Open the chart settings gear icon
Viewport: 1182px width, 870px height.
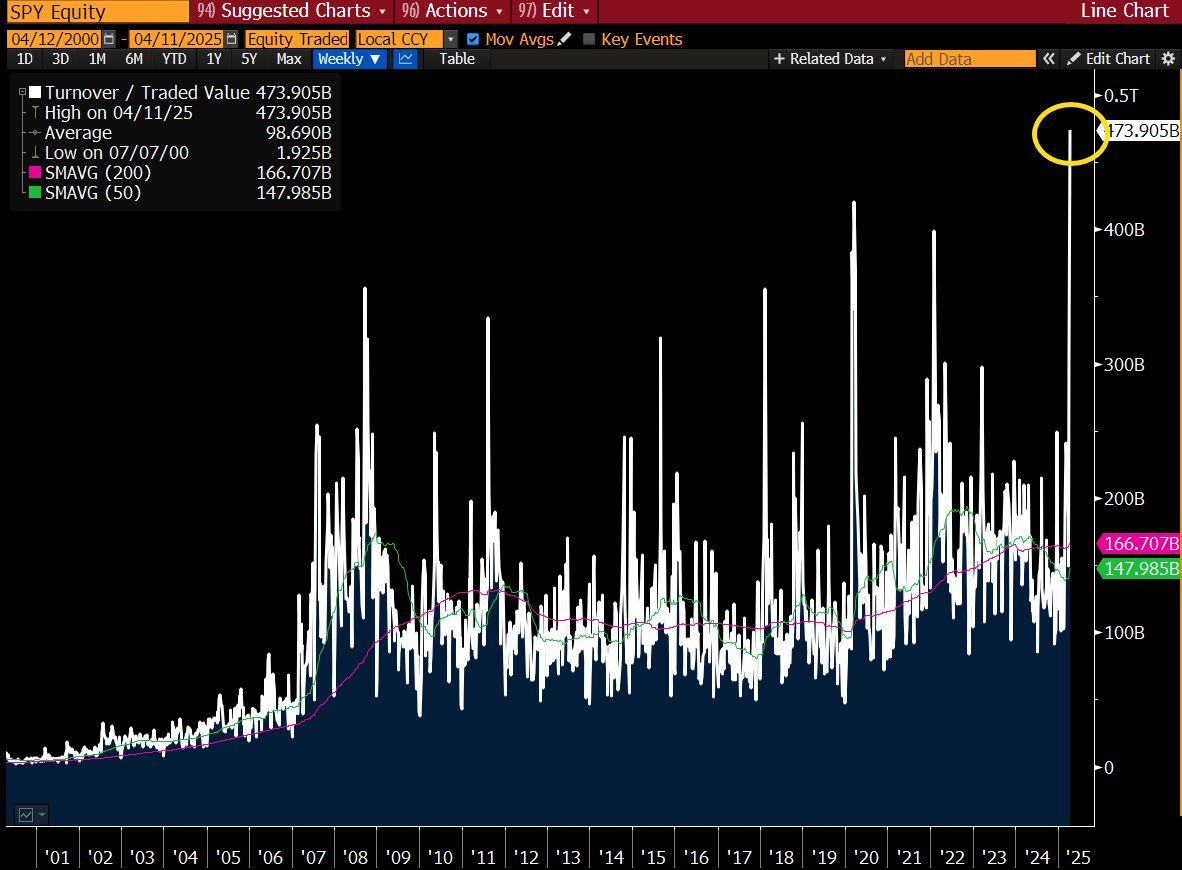click(1168, 59)
